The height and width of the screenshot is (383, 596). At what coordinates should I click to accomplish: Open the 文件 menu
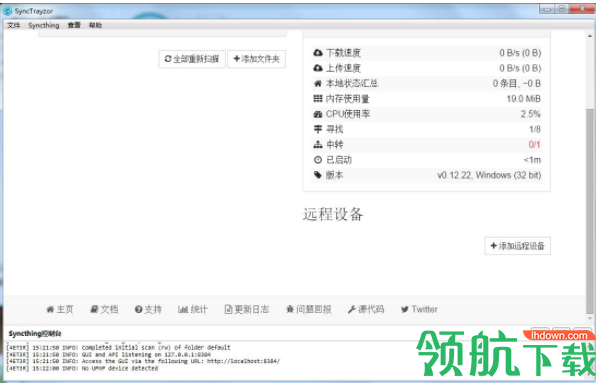pyautogui.click(x=14, y=25)
